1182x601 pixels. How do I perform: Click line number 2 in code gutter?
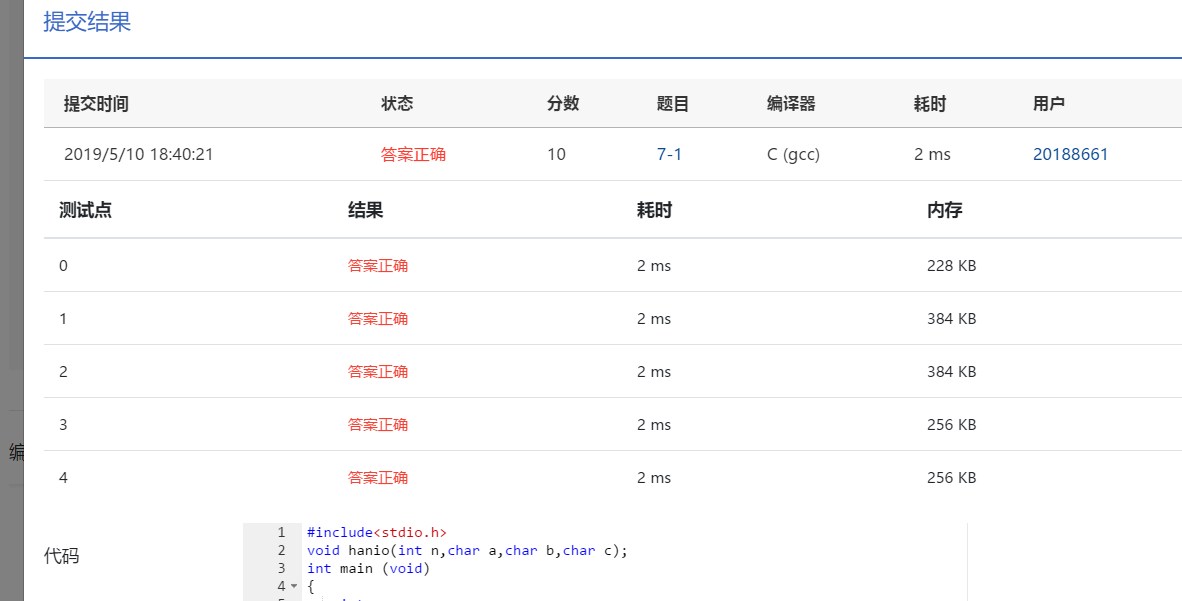(x=282, y=550)
